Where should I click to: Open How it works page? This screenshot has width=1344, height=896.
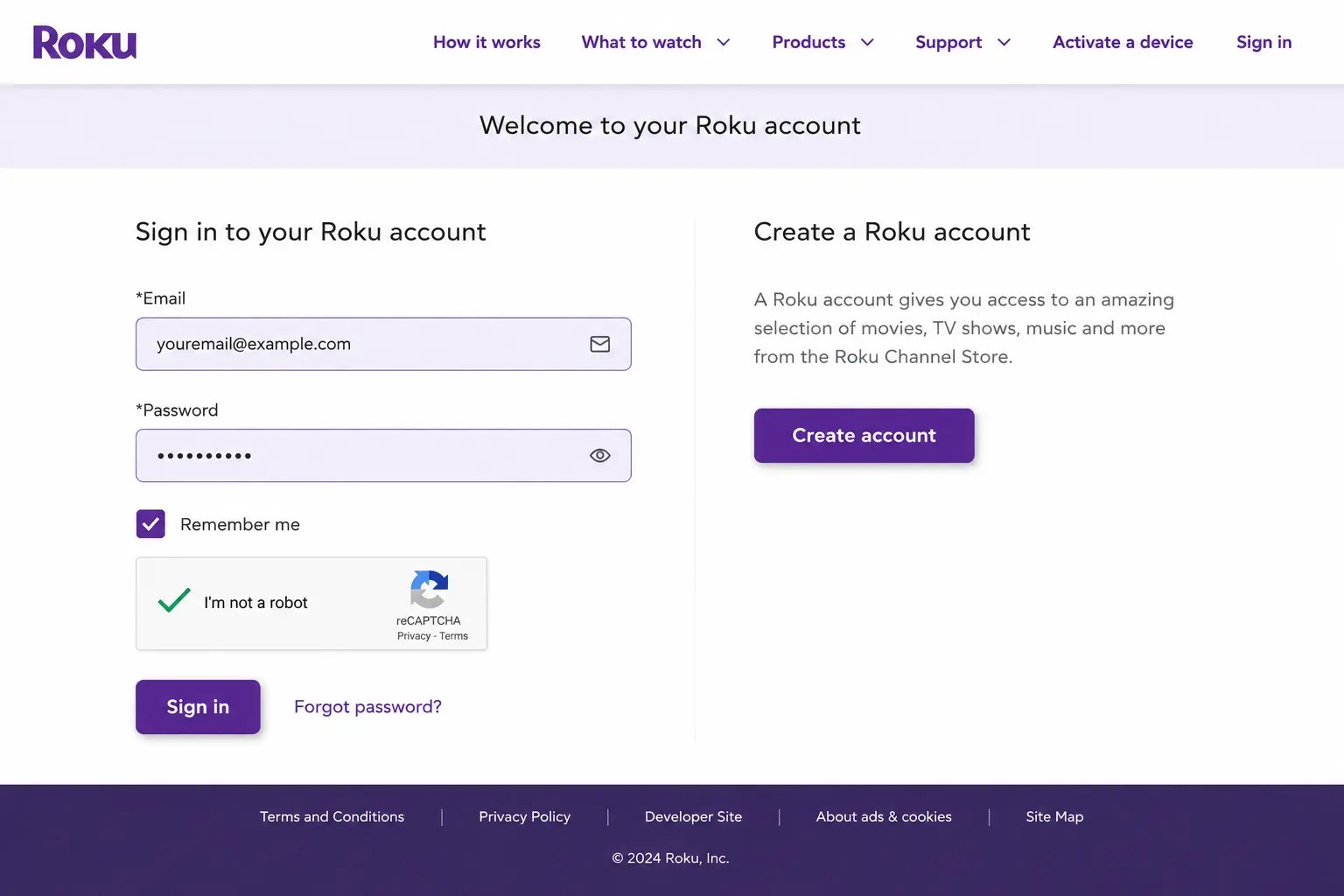486,42
